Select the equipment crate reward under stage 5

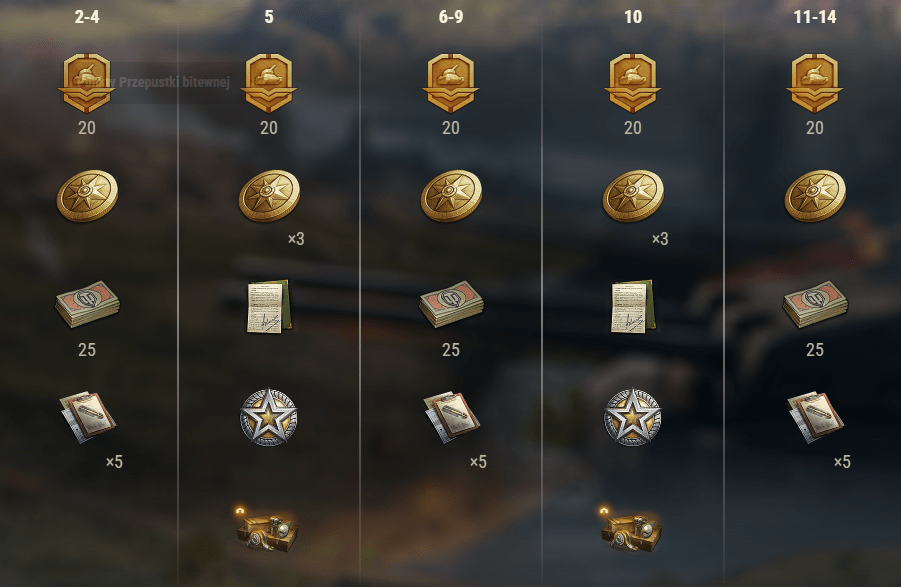(267, 530)
